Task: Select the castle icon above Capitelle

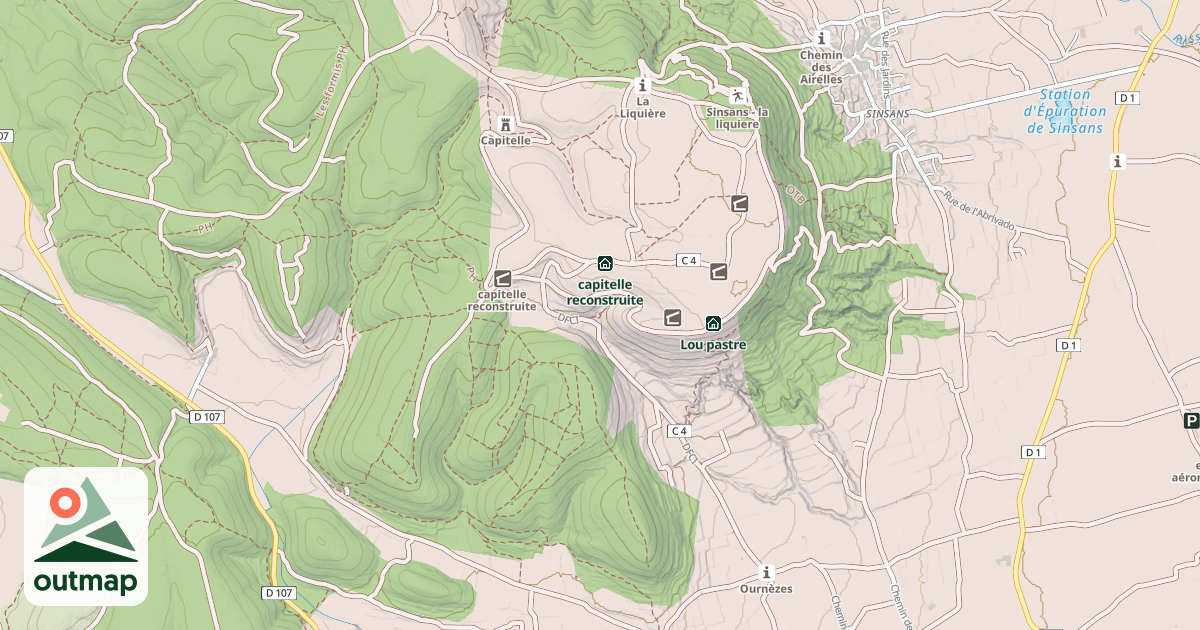Action: pos(505,124)
